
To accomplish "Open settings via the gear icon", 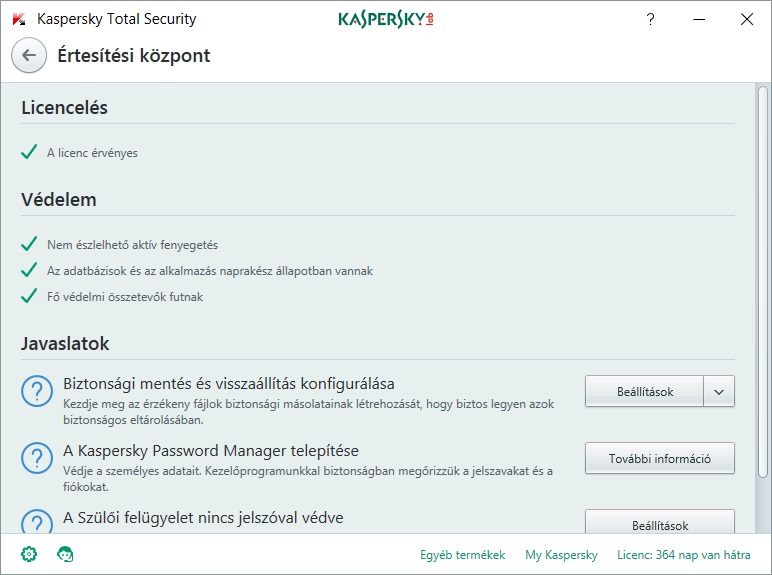I will [29, 554].
